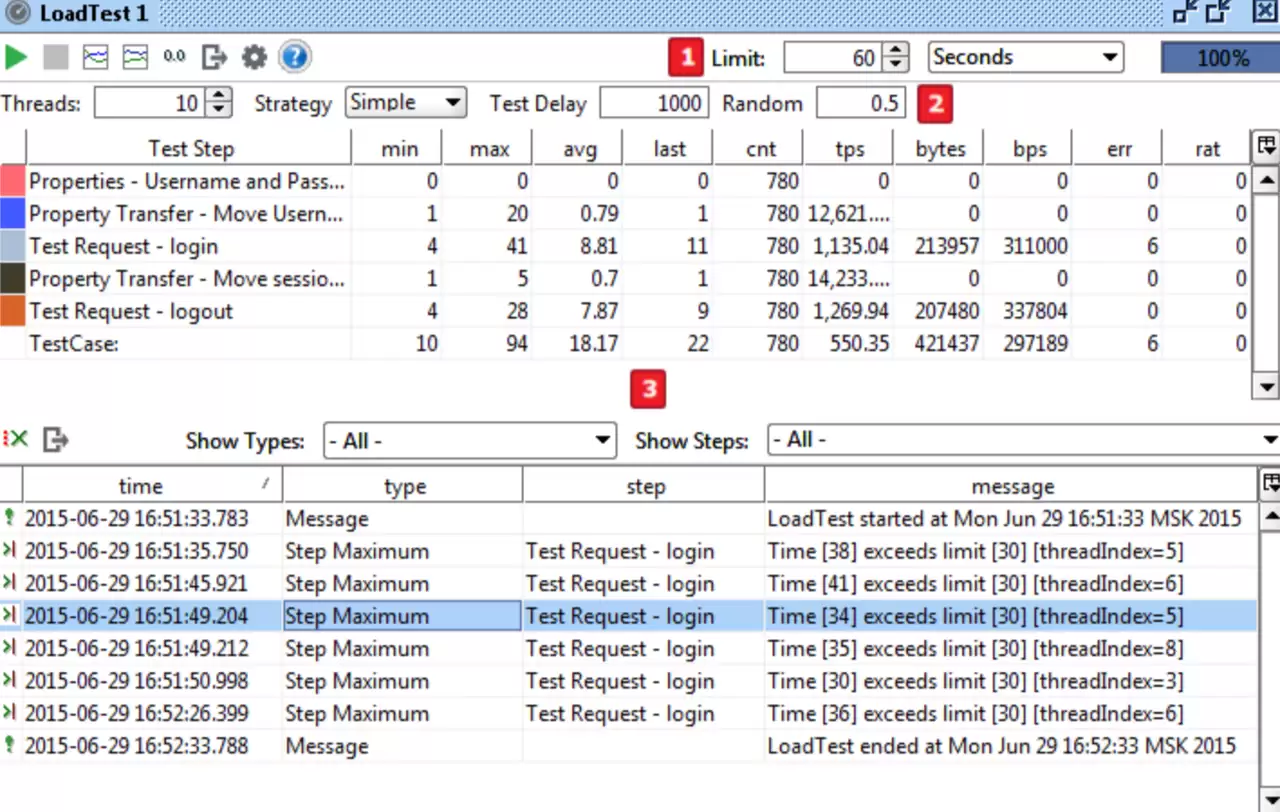Expand the Strategy Simple dropdown
Image resolution: width=1280 pixels, height=812 pixels.
tap(406, 102)
